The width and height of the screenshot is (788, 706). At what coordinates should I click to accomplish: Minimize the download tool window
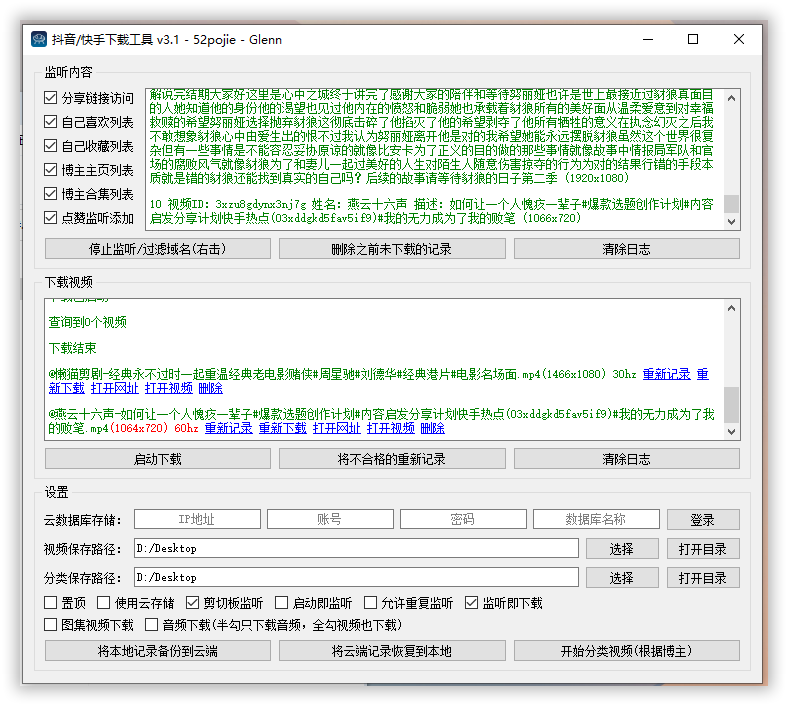coord(648,39)
